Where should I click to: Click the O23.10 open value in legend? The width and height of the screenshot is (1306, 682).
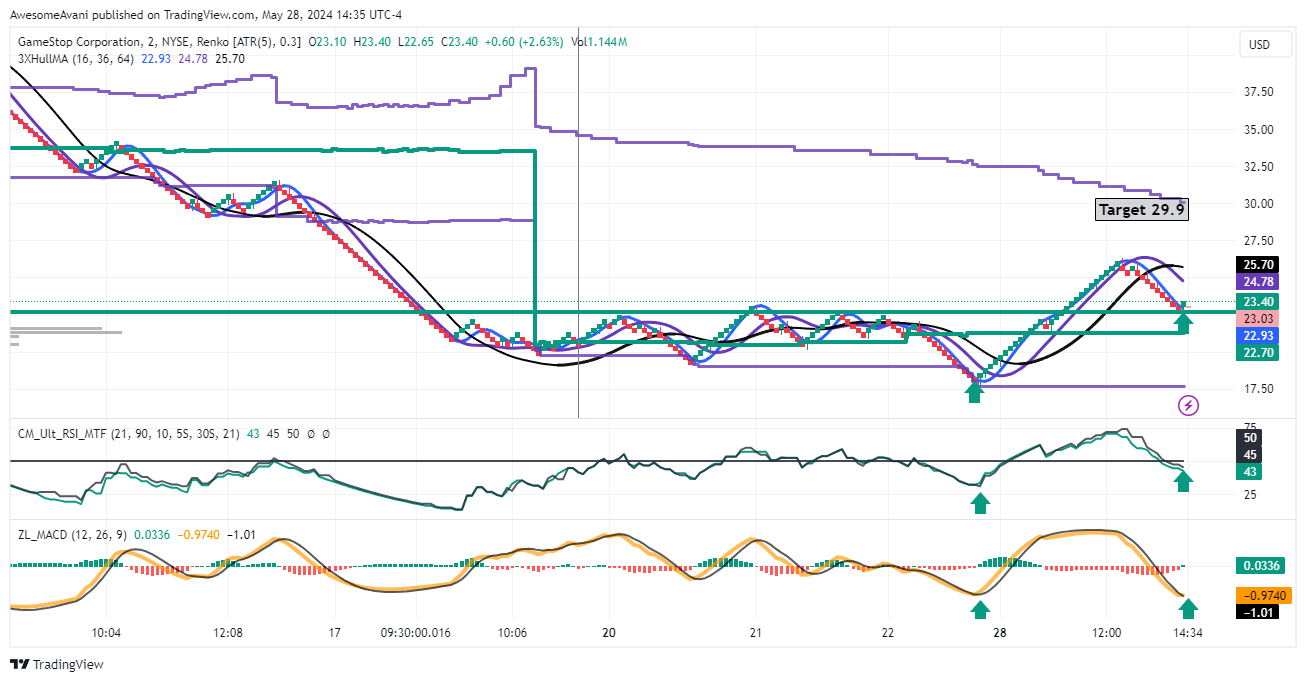tap(327, 42)
